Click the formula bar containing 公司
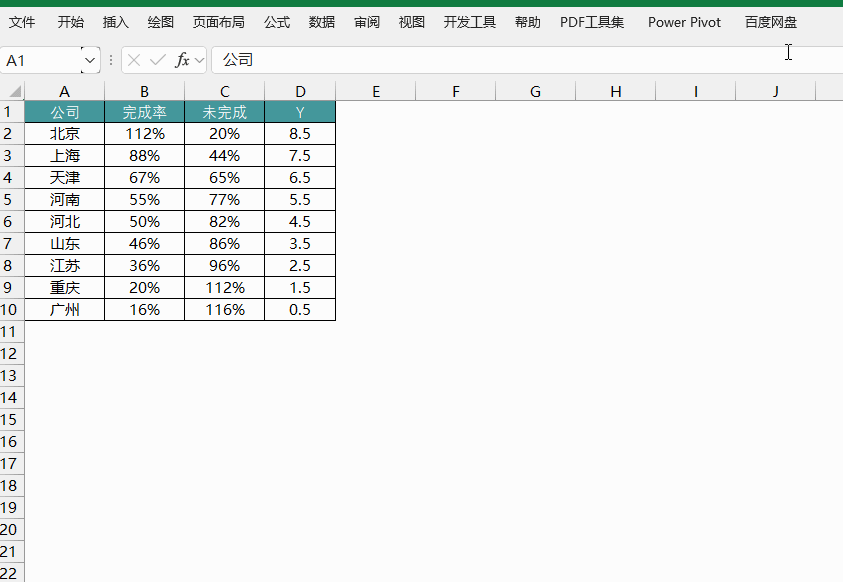This screenshot has width=843, height=582. click(527, 60)
